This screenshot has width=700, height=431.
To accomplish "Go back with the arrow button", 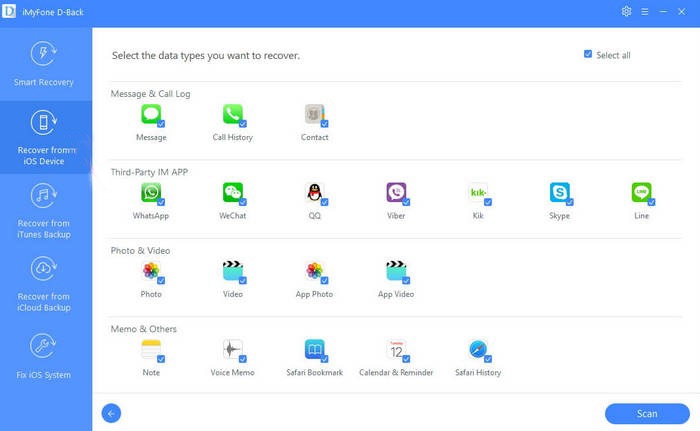I will [111, 414].
